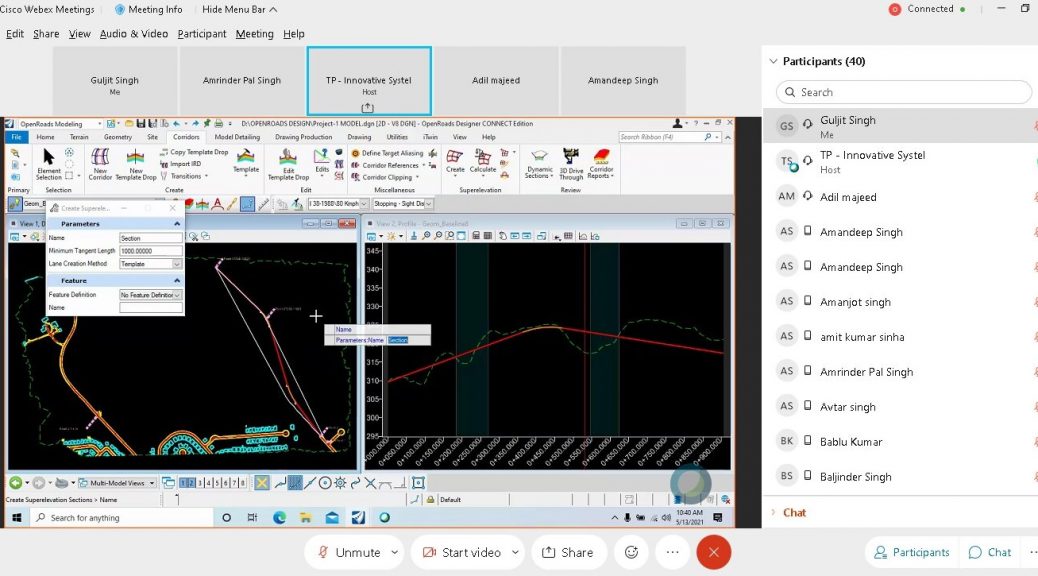This screenshot has width=1038, height=576.
Task: Click the participants Search field
Action: (904, 92)
